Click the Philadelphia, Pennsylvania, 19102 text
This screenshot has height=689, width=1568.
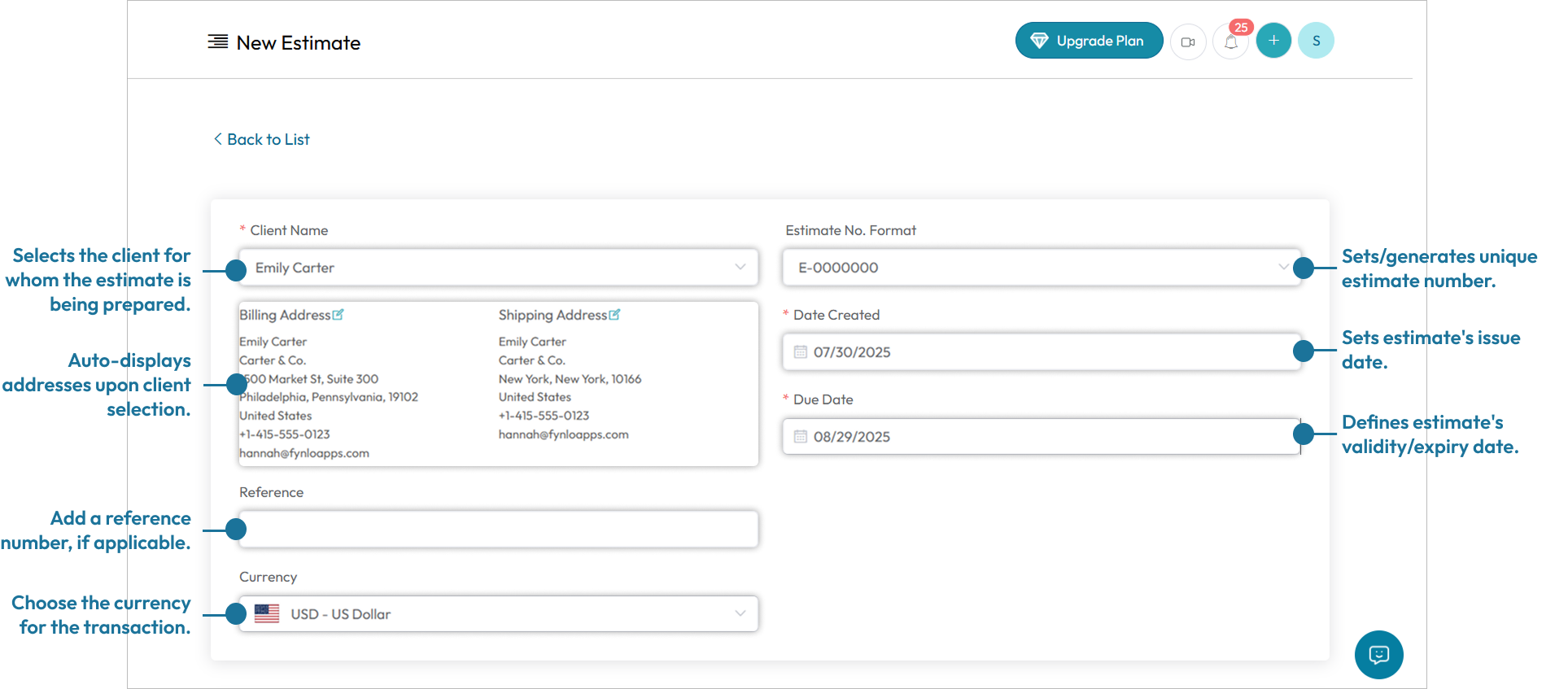coord(329,397)
